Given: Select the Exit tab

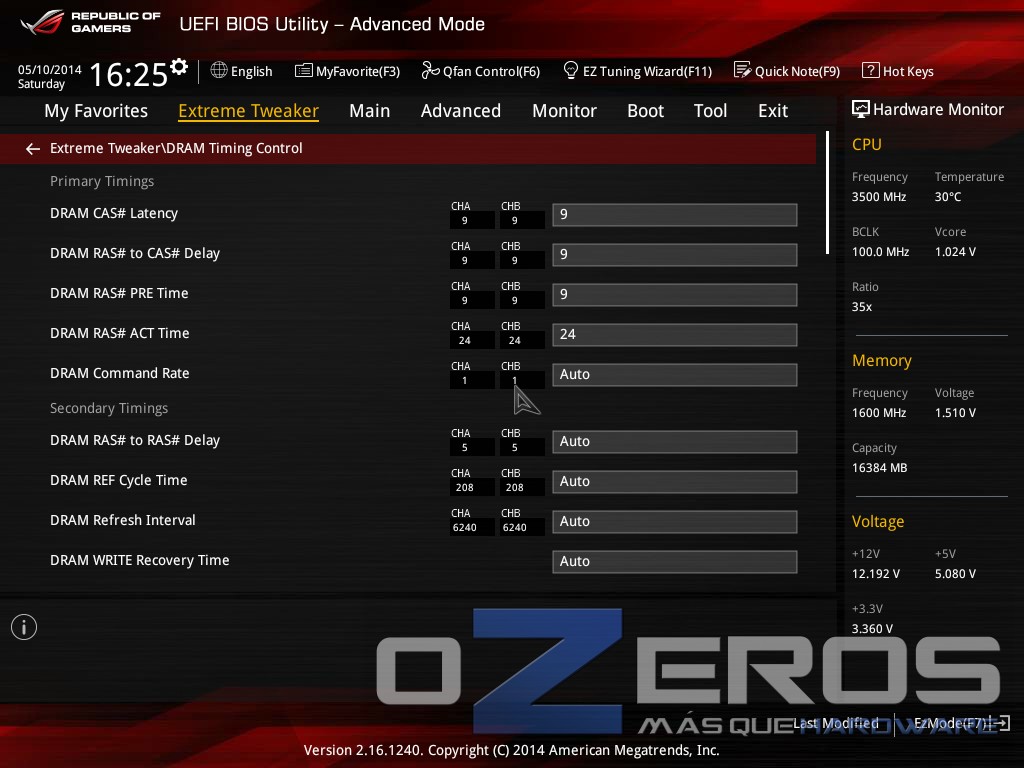Looking at the screenshot, I should 773,111.
